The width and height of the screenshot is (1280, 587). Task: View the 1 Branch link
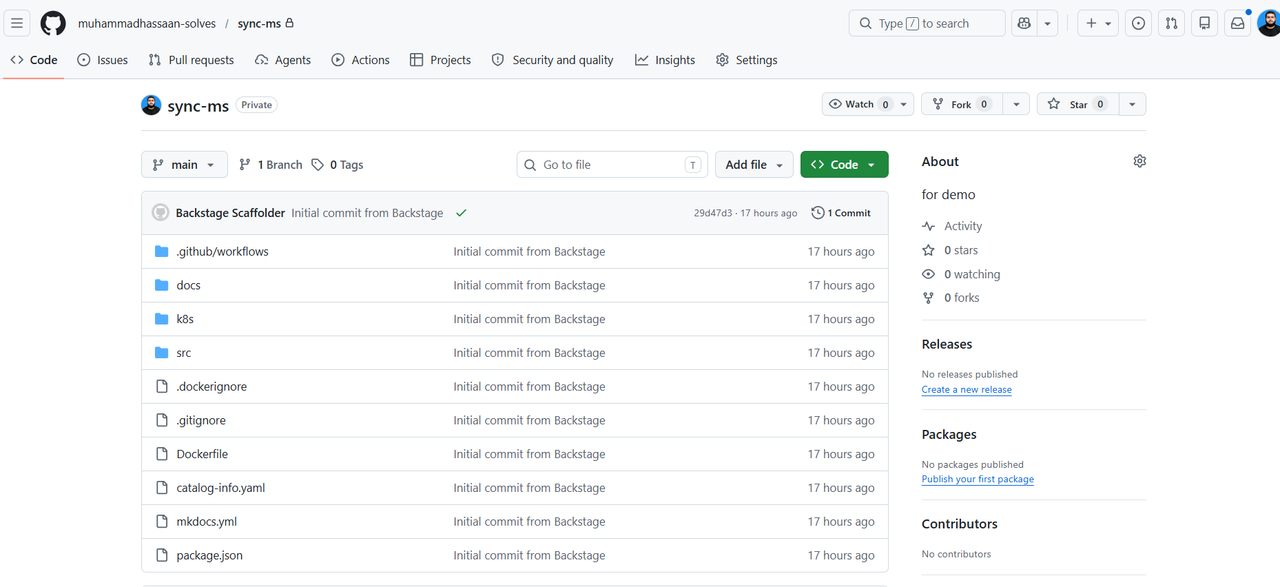coord(270,165)
